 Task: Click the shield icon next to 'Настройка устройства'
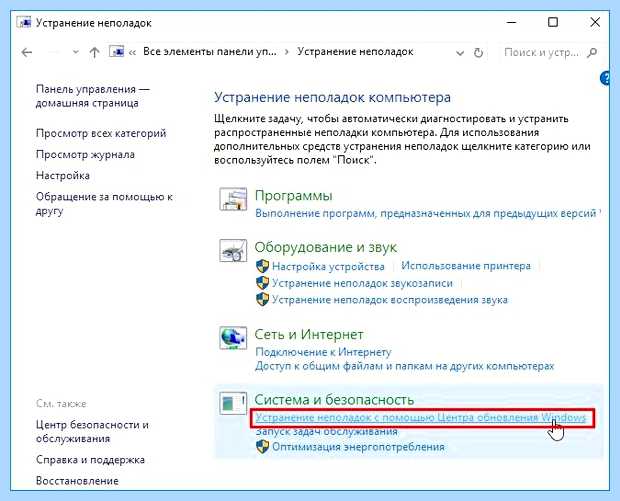(x=262, y=266)
